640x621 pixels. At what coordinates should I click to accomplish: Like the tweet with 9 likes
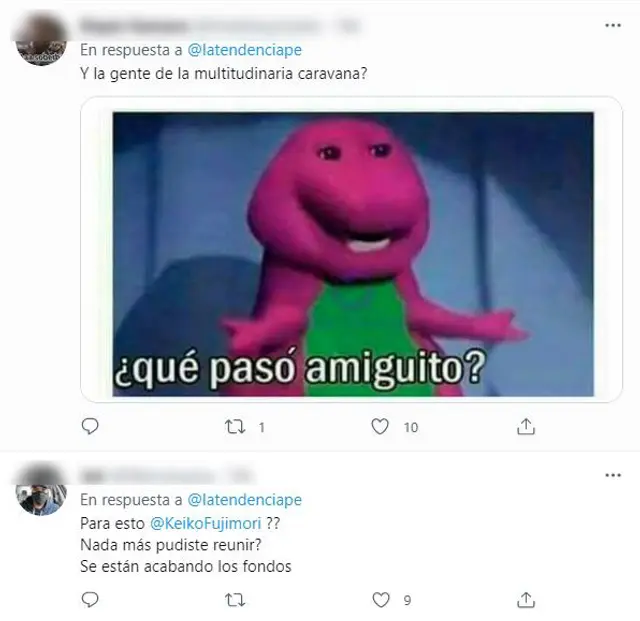381,600
